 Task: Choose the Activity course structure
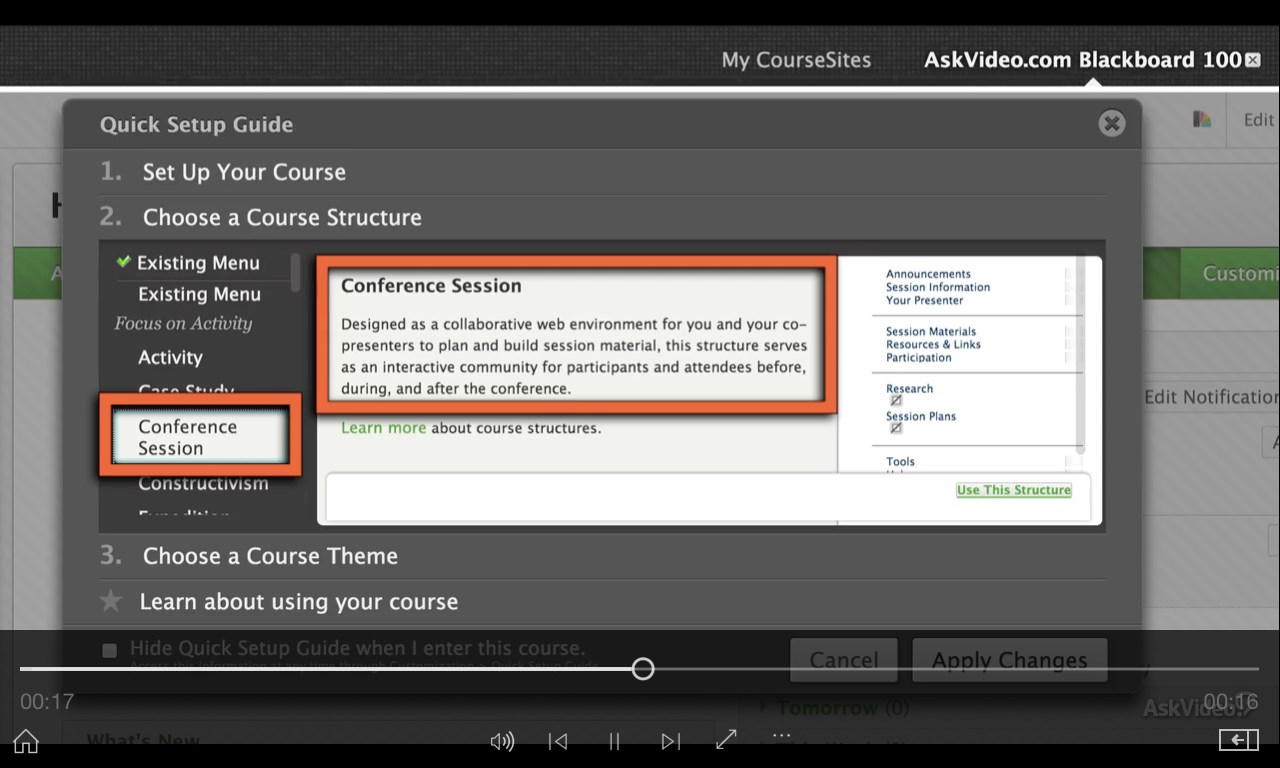[170, 357]
